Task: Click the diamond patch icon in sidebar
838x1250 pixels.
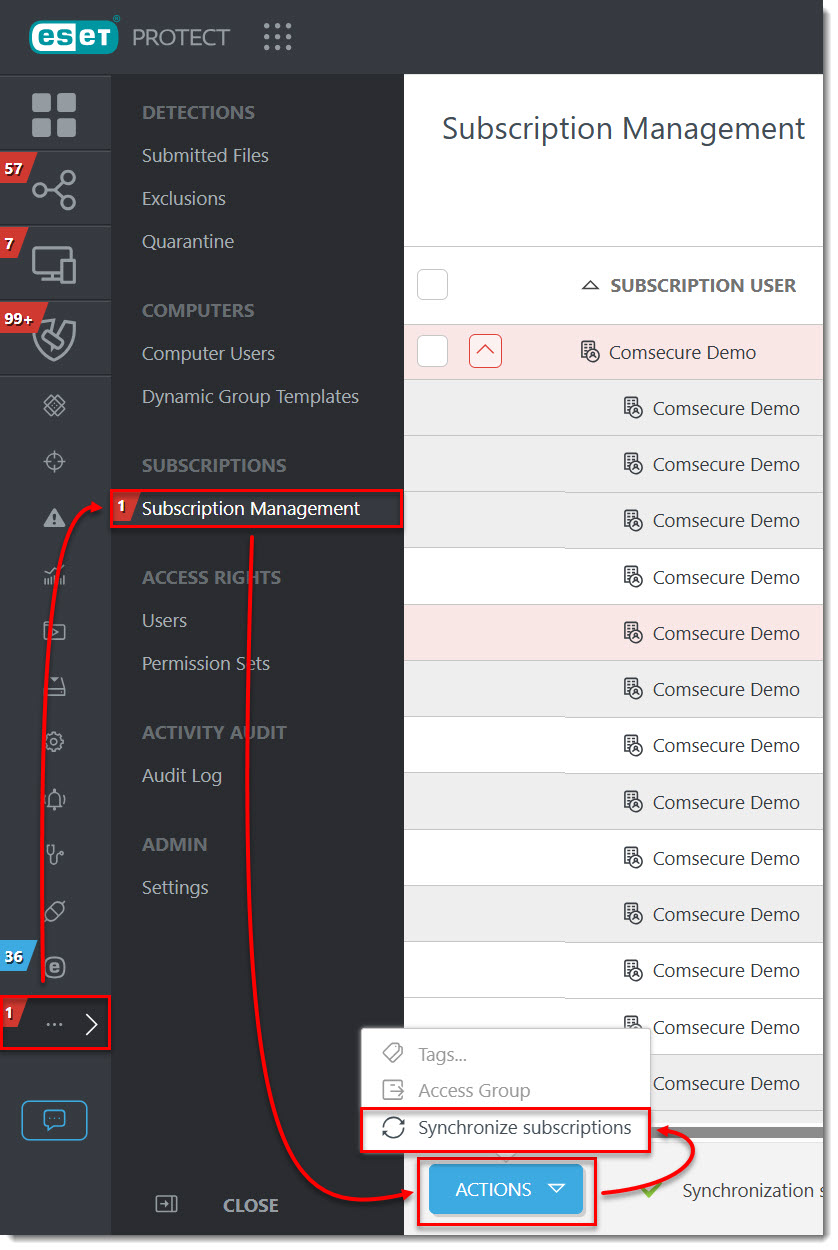Action: coord(54,405)
